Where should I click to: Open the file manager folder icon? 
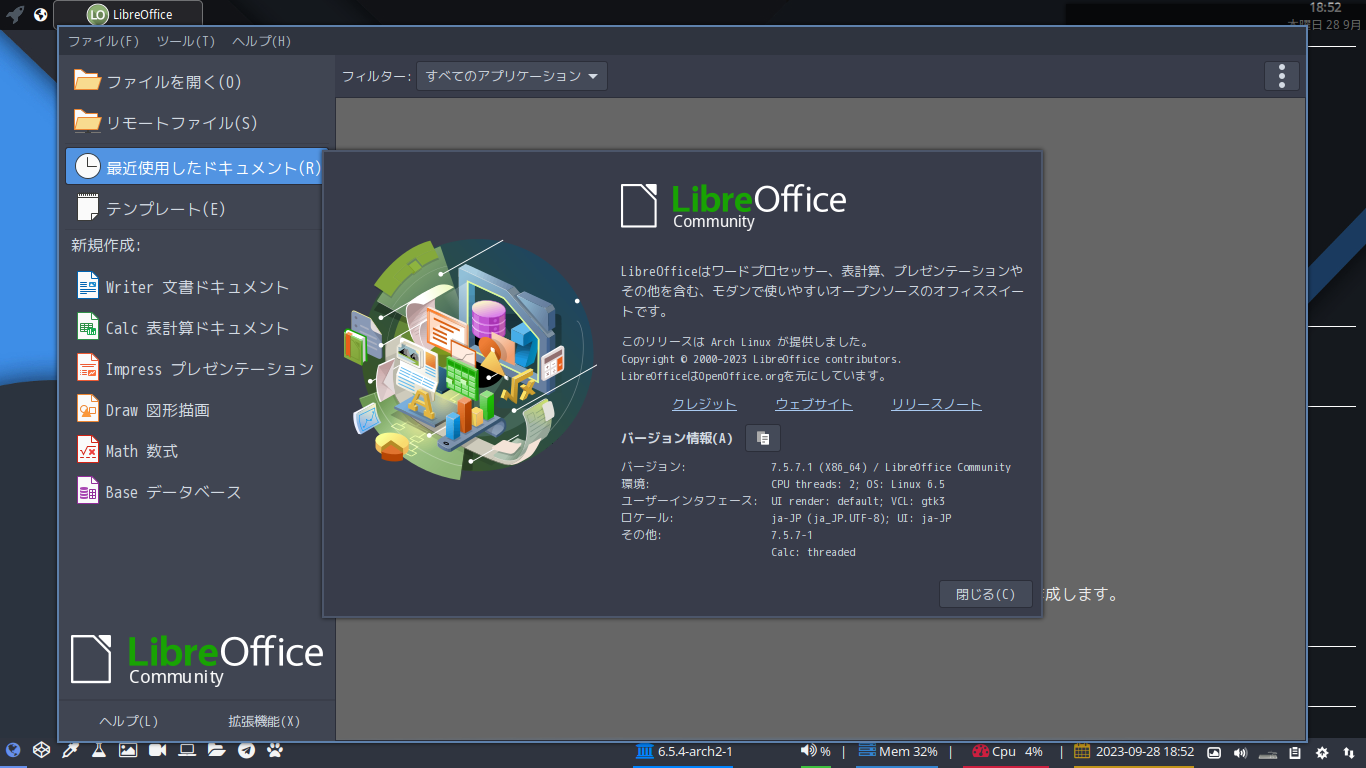pos(216,750)
